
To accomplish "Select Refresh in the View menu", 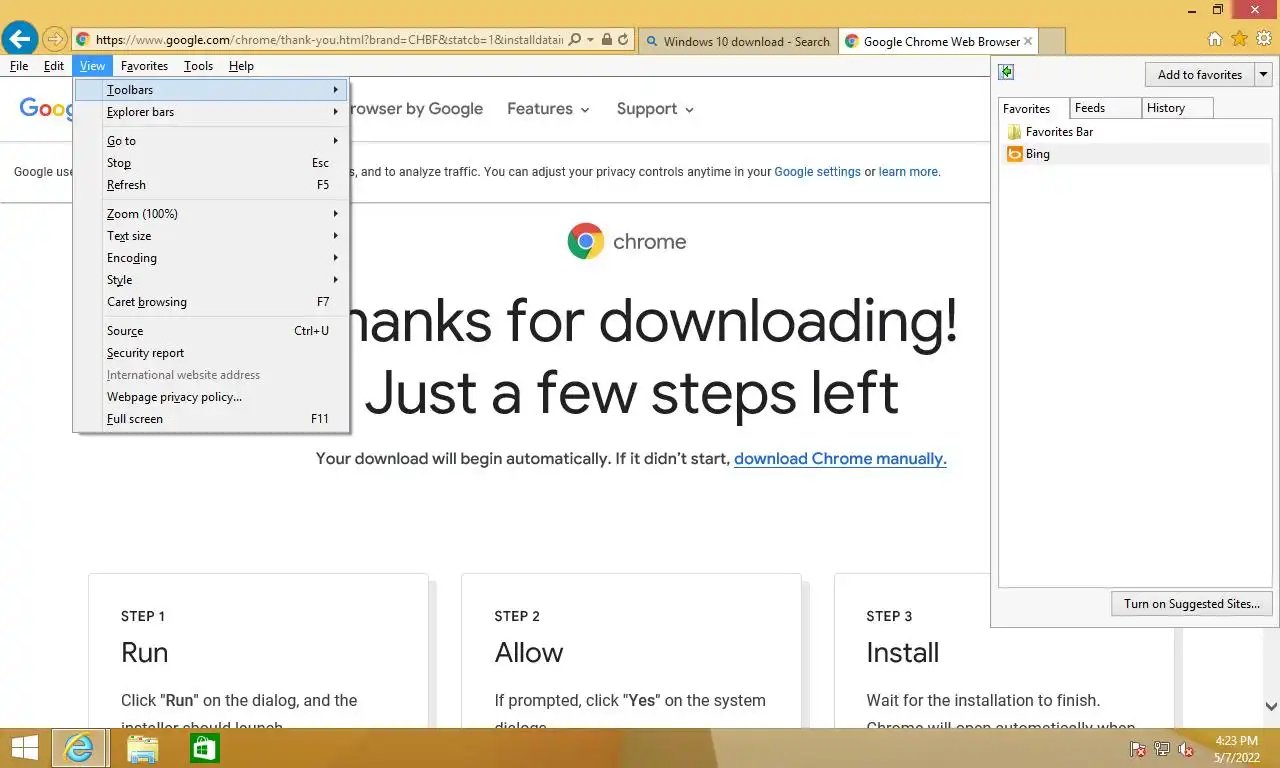I will (x=212, y=185).
